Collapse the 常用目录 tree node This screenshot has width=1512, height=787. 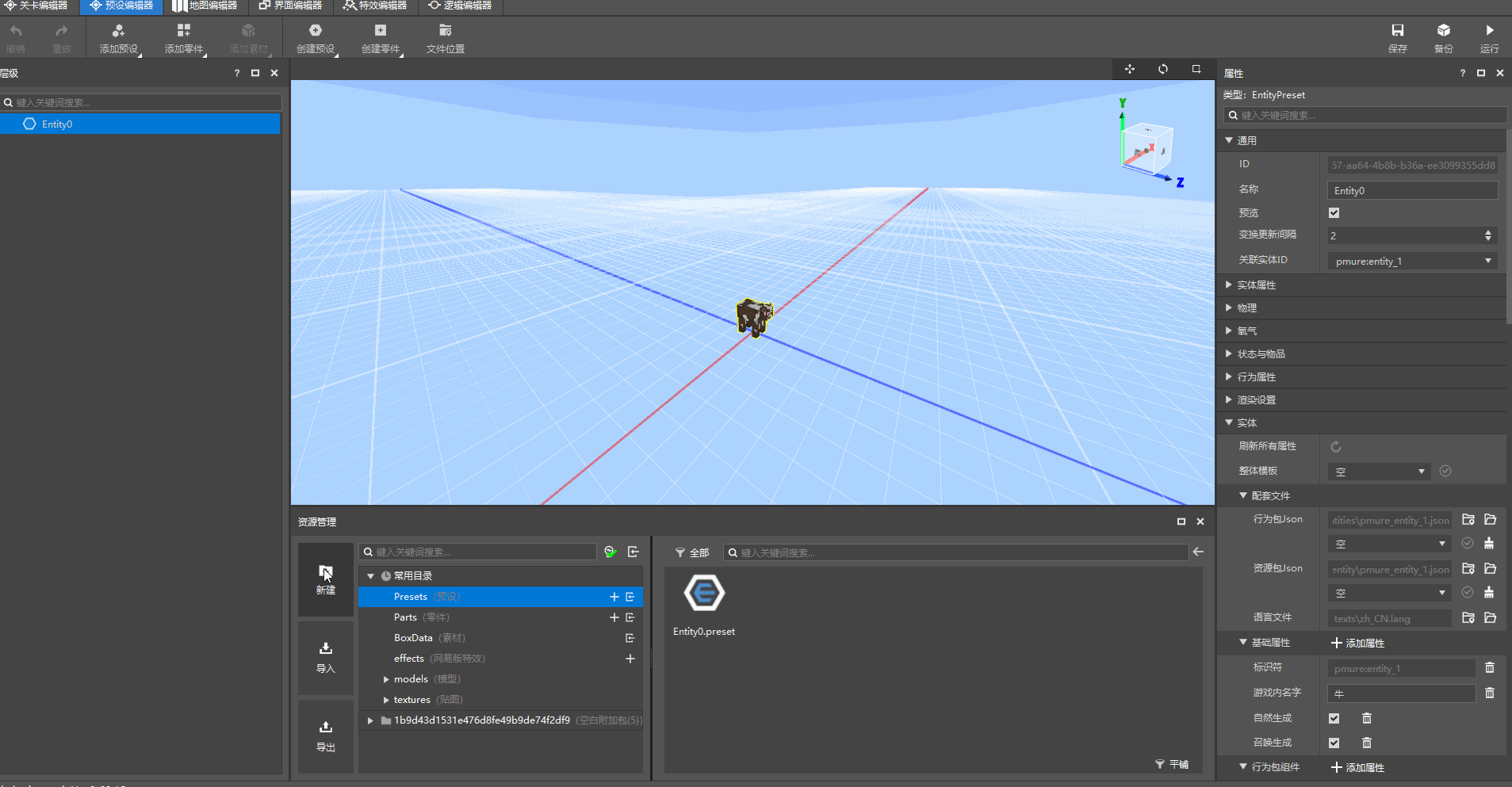[x=370, y=576]
